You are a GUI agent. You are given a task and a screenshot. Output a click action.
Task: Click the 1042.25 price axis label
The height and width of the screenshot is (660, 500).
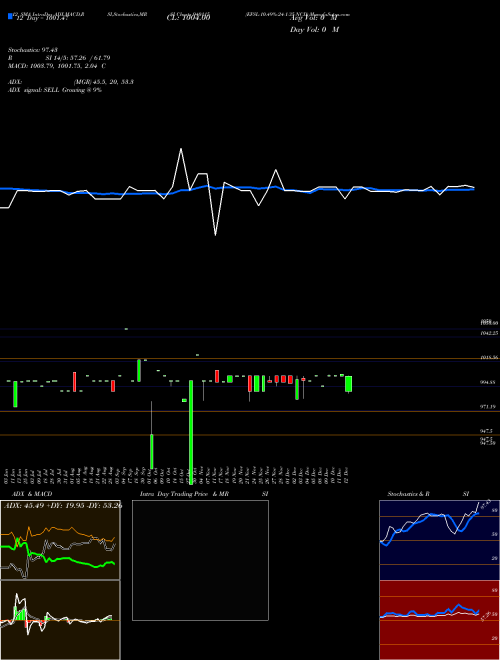[x=489, y=333]
